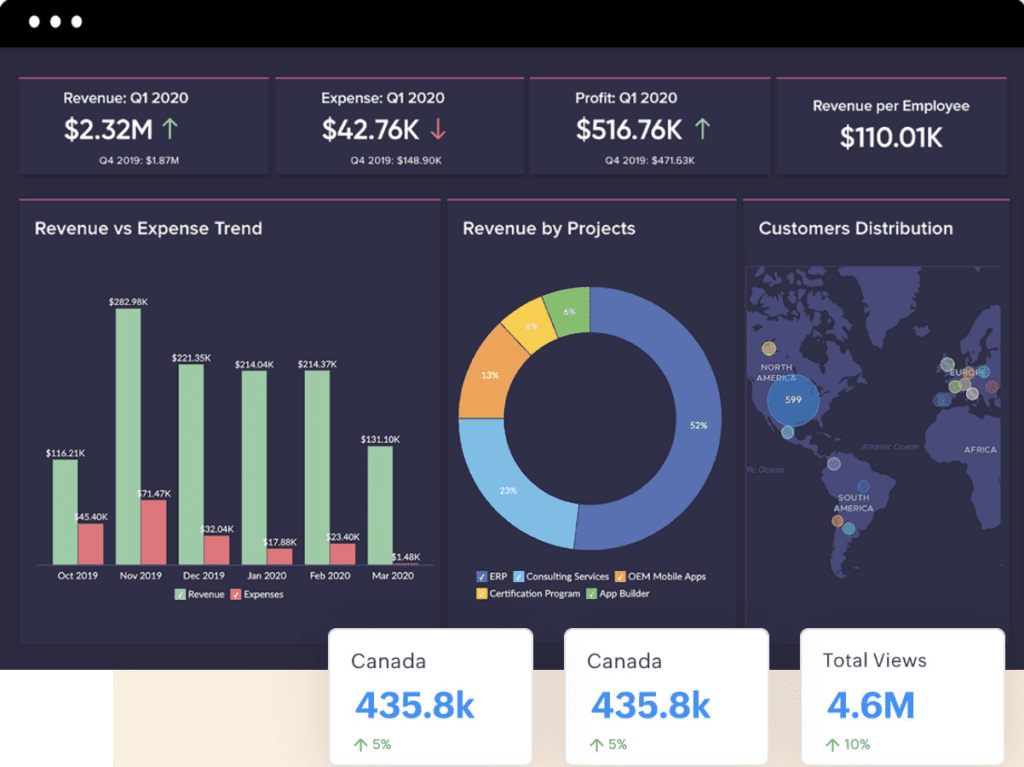This screenshot has height=767, width=1024.
Task: Open the Revenue per Employee card
Action: coord(890,126)
